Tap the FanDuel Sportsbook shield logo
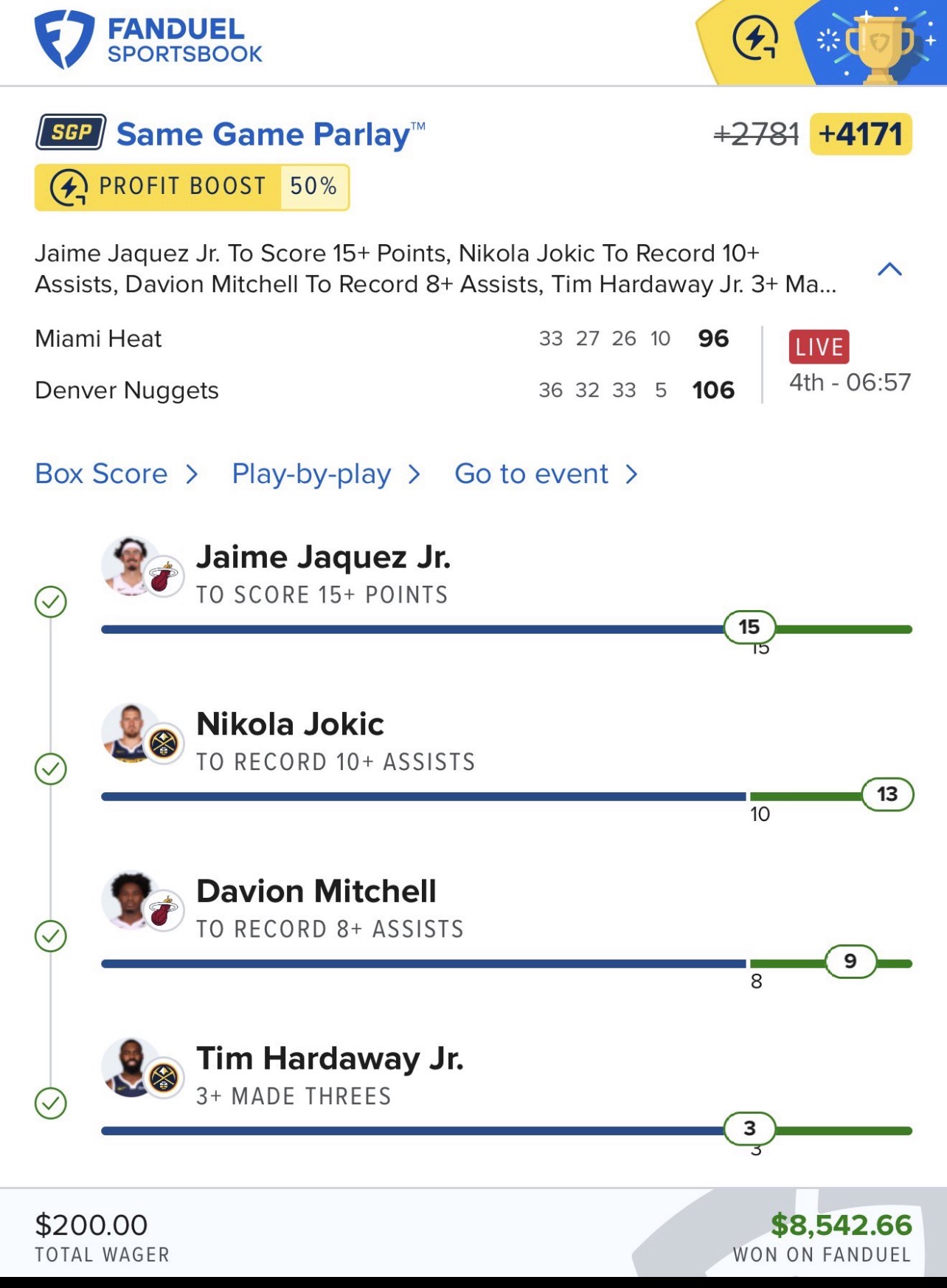The width and height of the screenshot is (947, 1288). pos(64,39)
